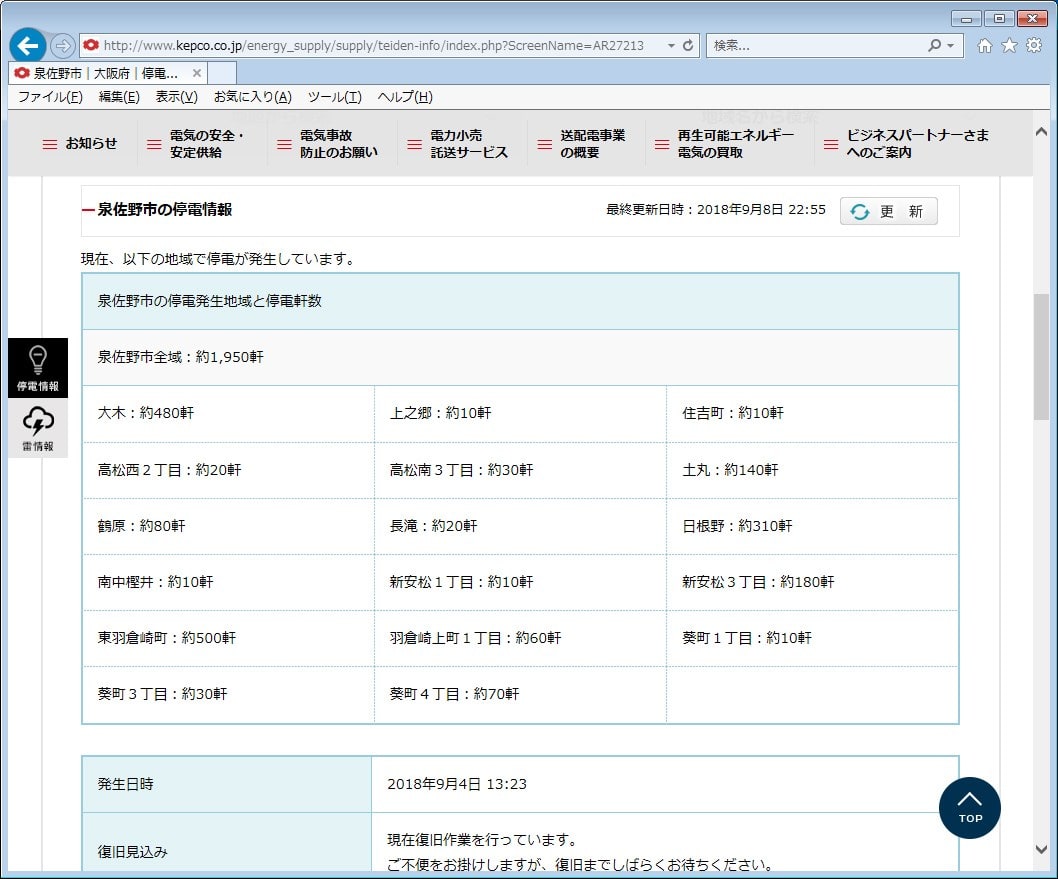Image resolution: width=1058 pixels, height=879 pixels.
Task: Open browser tools gear icon
Action: [x=1034, y=46]
